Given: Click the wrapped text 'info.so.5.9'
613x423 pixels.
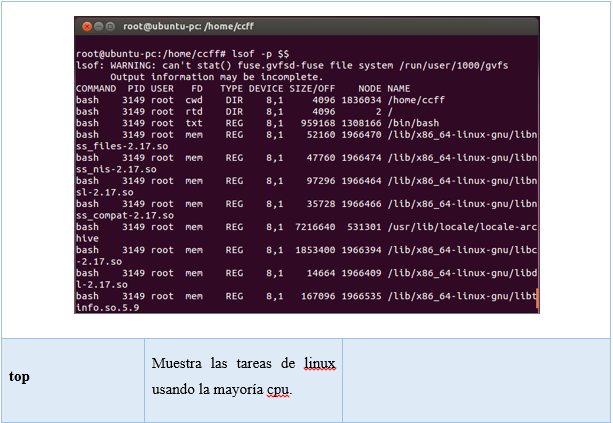Looking at the screenshot, I should coord(108,308).
